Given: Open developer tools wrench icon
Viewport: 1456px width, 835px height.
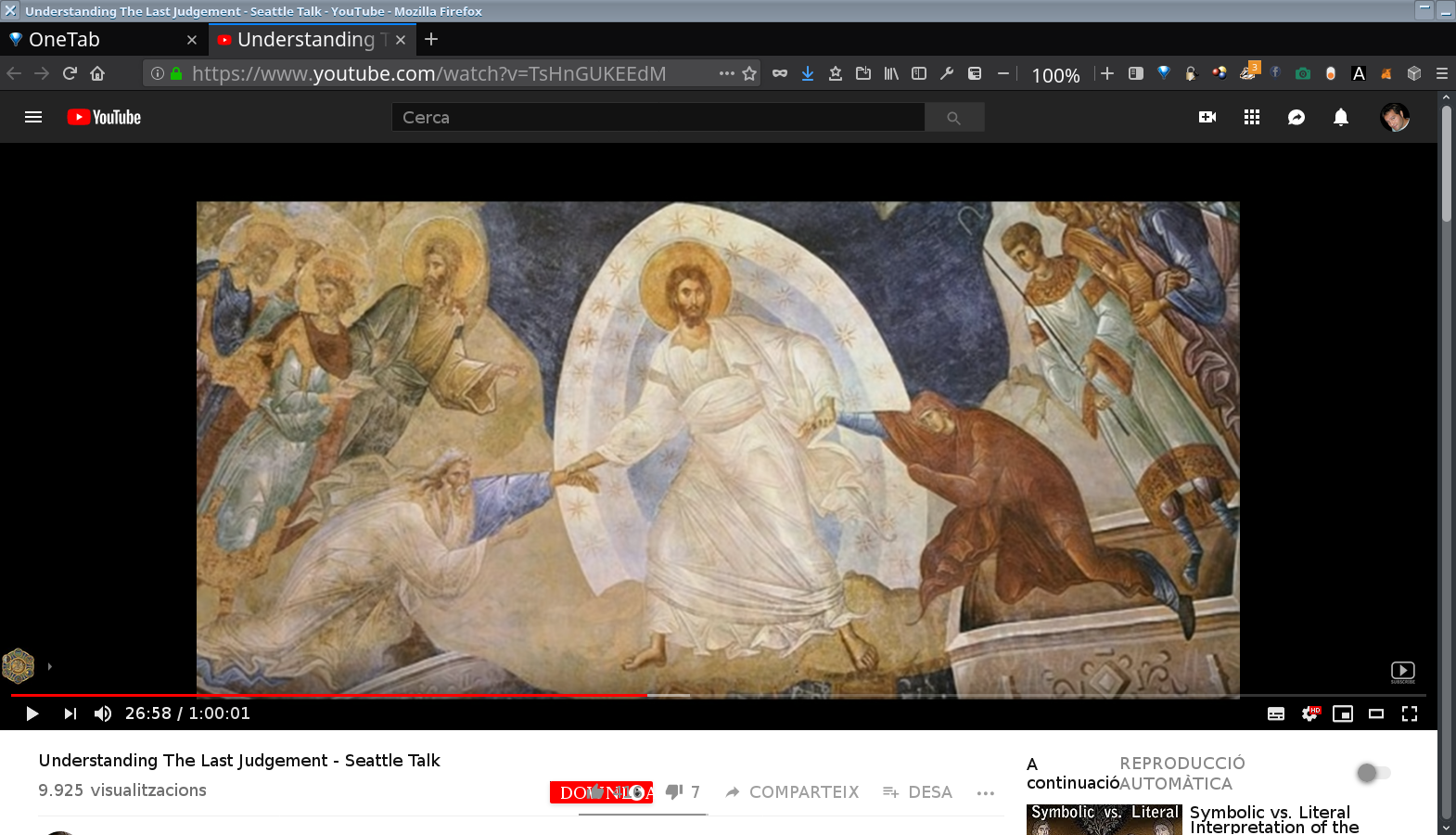Looking at the screenshot, I should (947, 73).
